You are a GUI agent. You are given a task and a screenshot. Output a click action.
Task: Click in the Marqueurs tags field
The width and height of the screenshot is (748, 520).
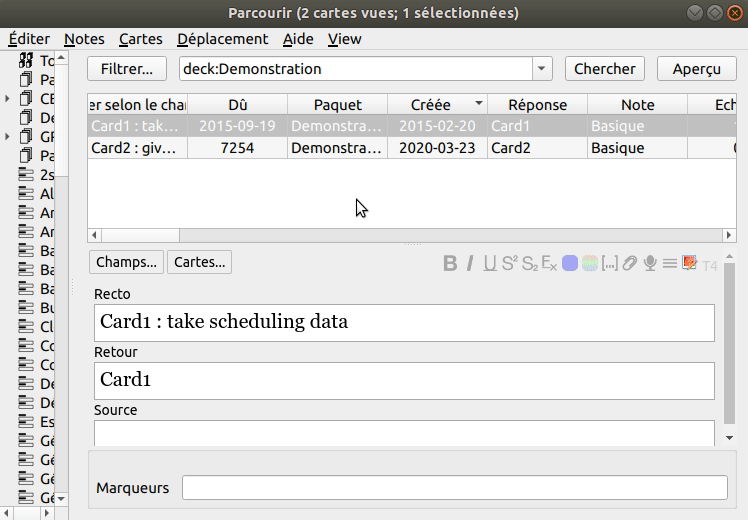coord(454,488)
